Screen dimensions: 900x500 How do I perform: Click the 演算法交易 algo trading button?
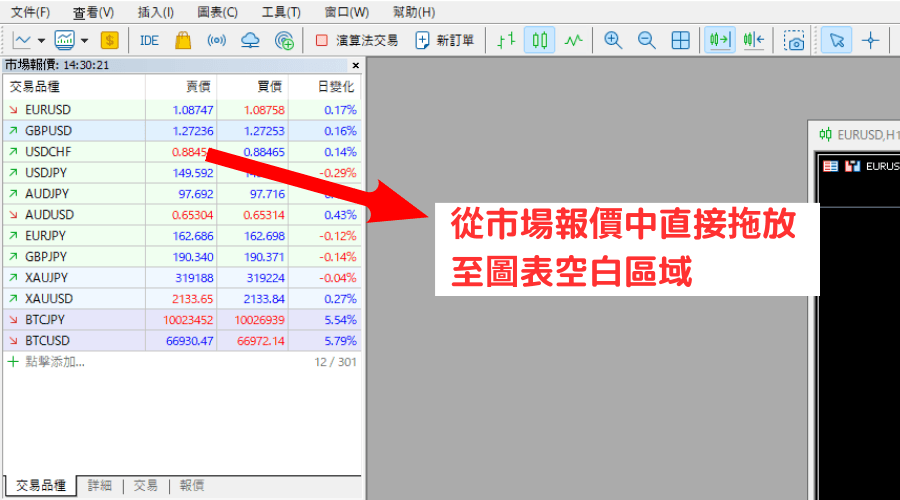pos(356,41)
